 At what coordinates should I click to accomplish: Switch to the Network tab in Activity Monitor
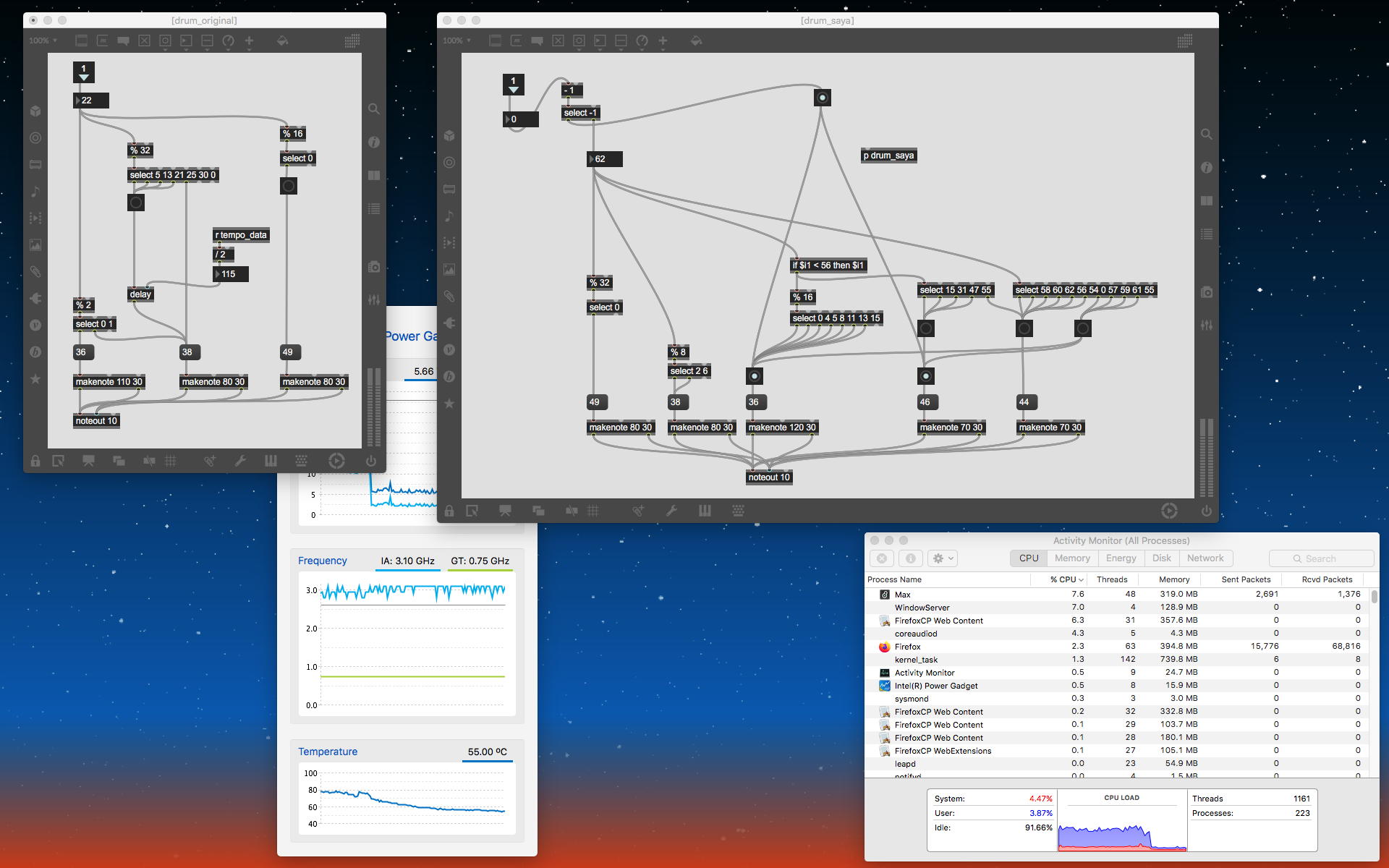[1205, 558]
